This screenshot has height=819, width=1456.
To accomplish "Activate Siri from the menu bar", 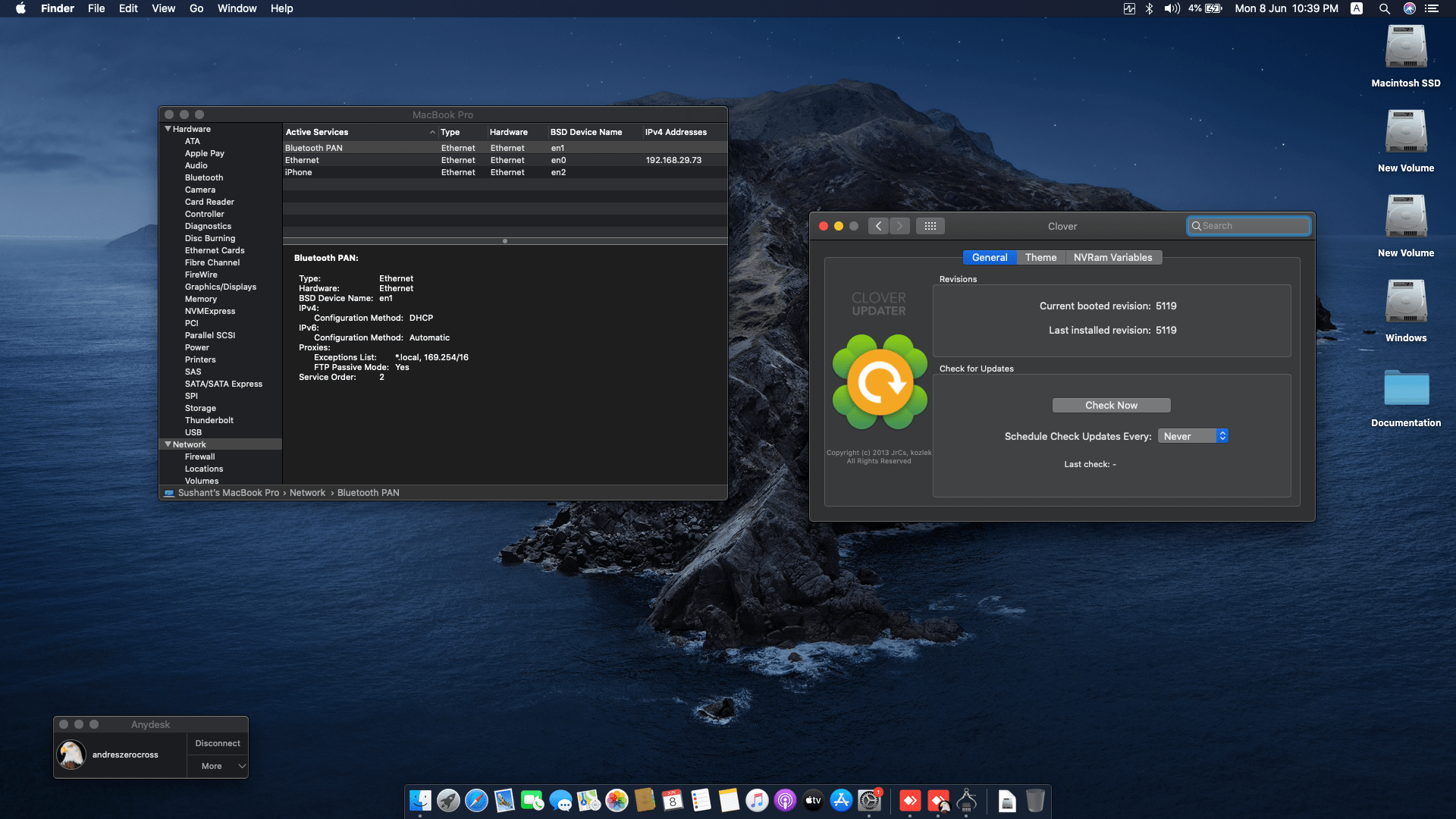I will [x=1409, y=8].
